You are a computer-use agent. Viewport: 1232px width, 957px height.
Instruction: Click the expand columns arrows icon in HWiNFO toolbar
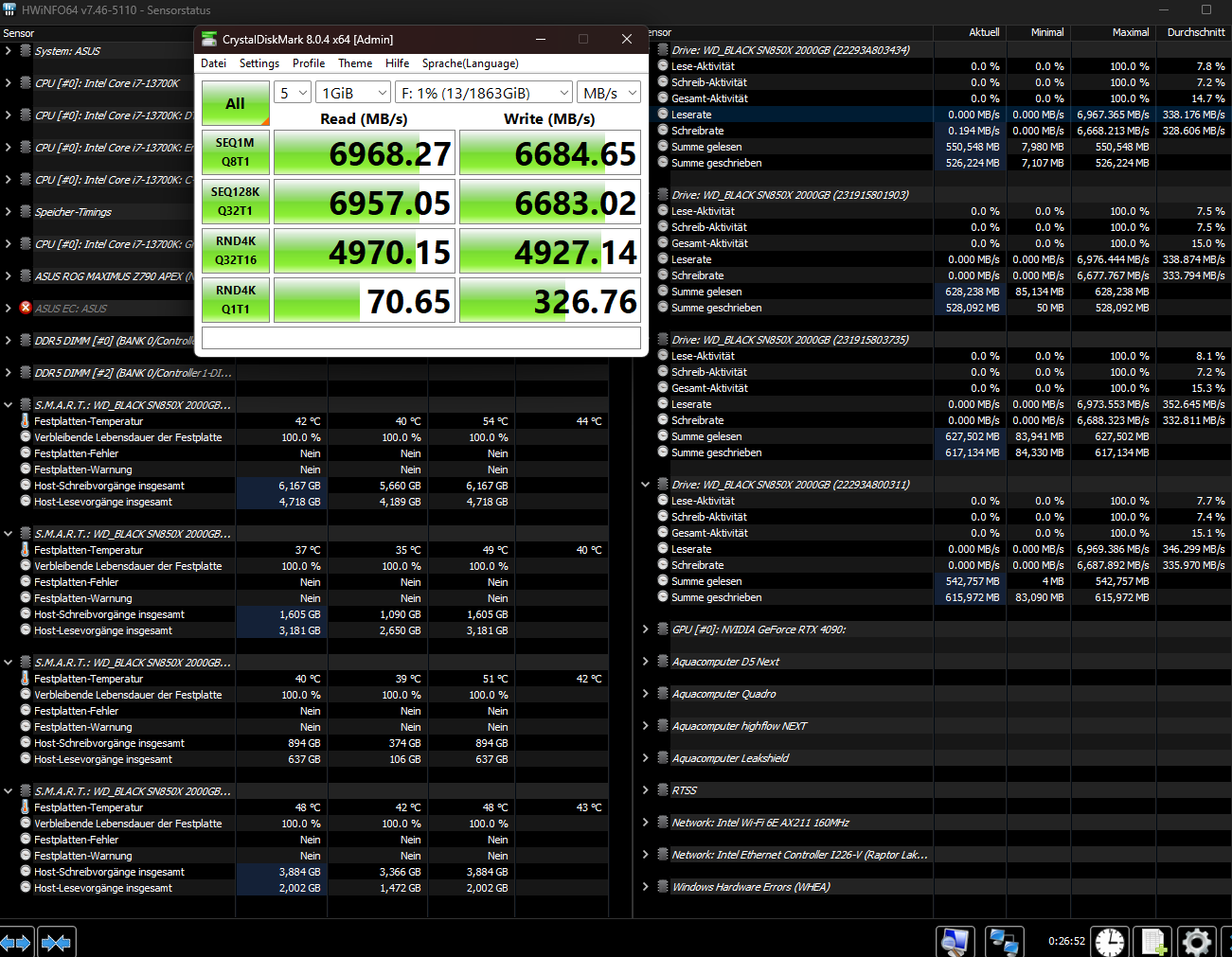coord(17,943)
